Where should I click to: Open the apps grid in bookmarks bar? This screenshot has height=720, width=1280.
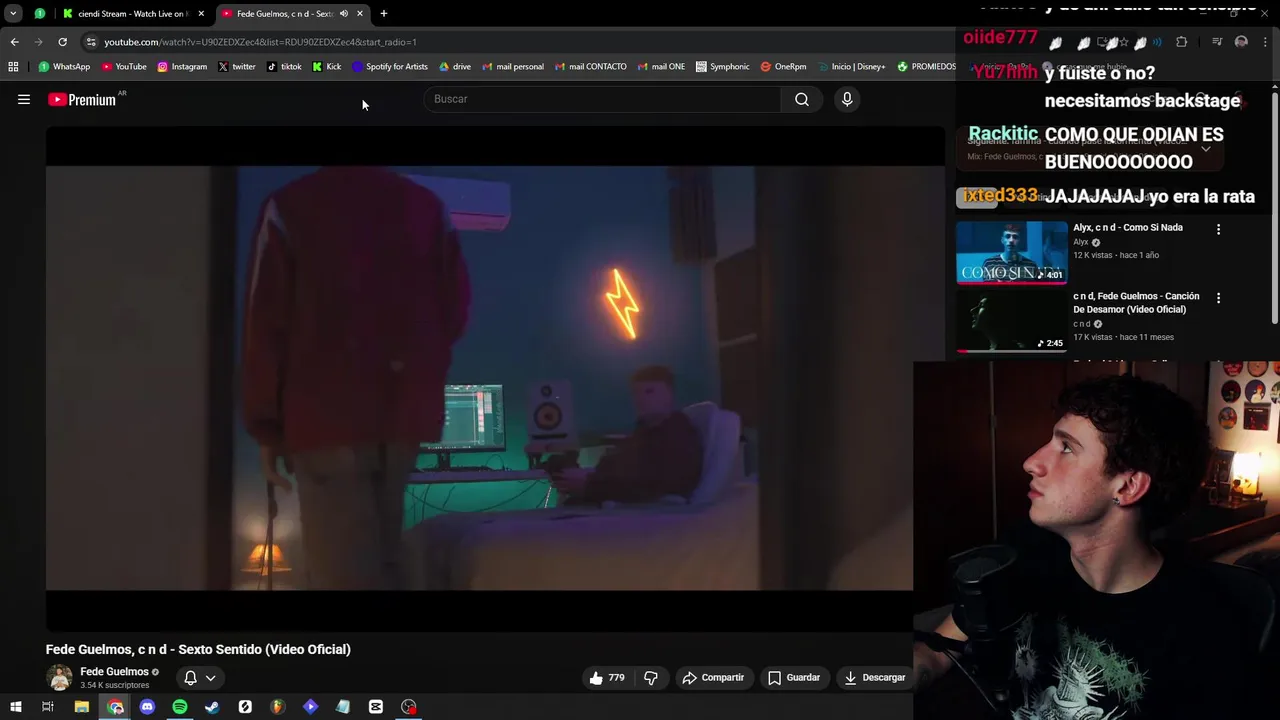13,67
